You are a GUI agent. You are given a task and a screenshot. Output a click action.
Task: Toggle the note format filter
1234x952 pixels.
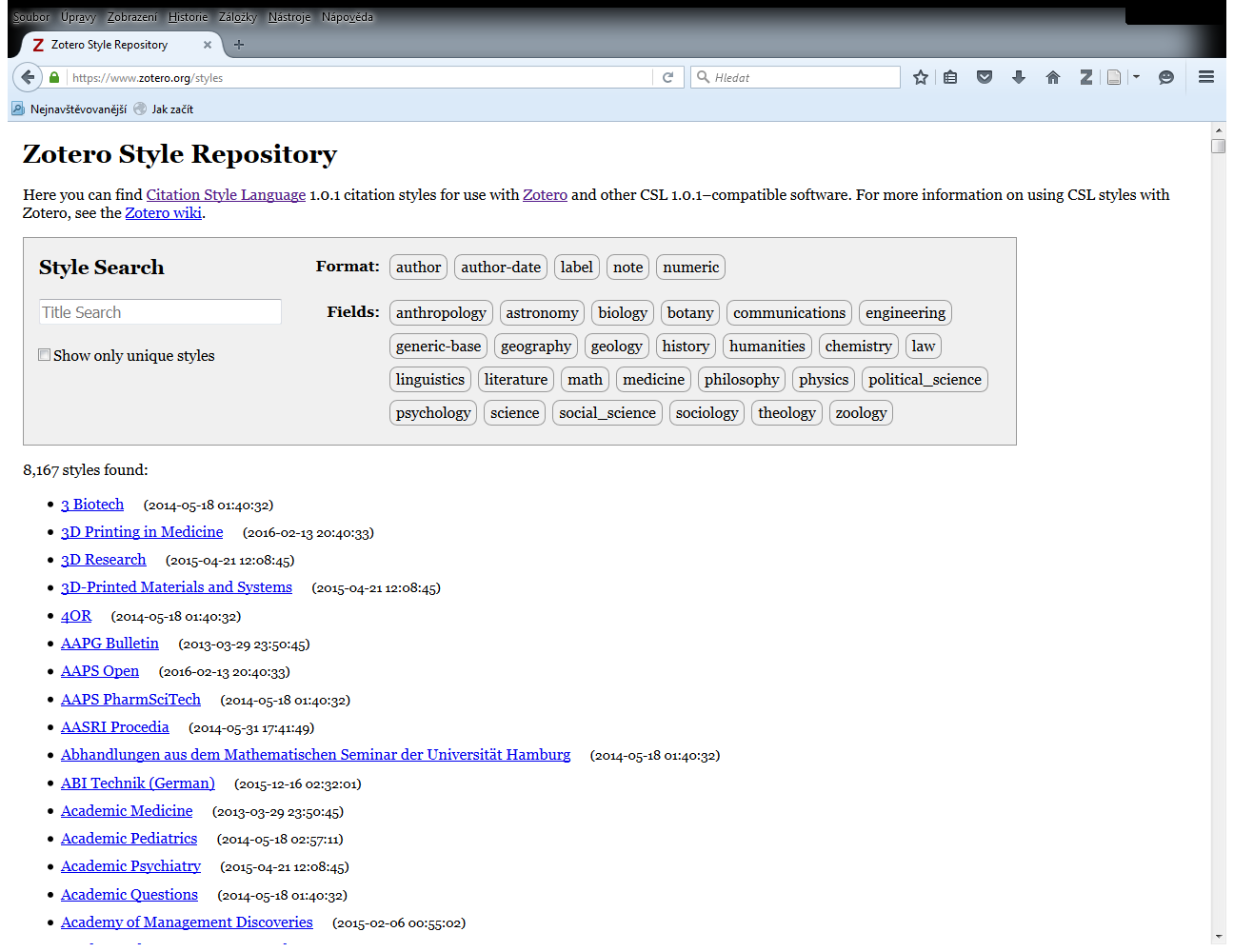[x=627, y=268]
